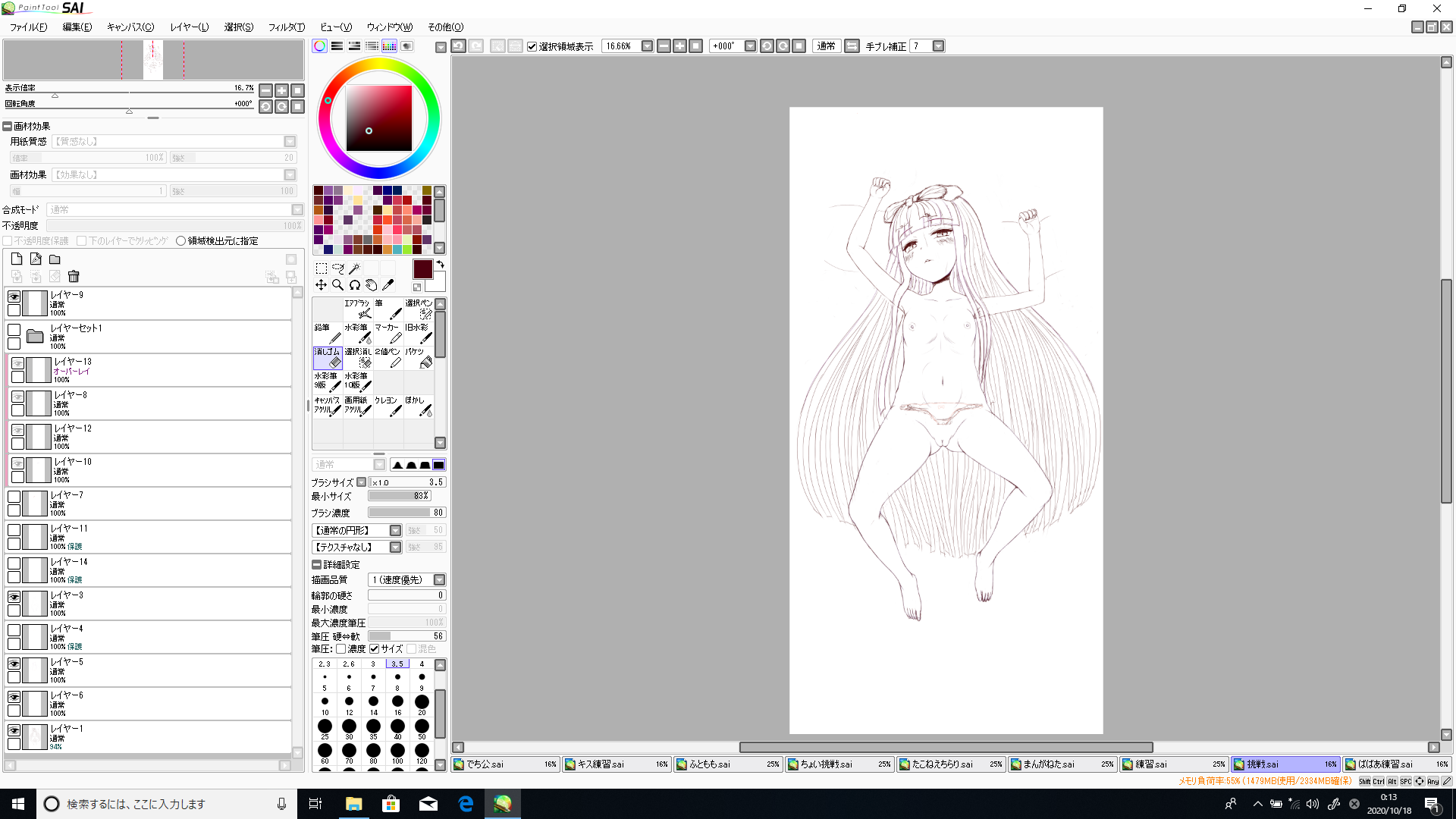Select the レイヤー6 layer row
This screenshot has height=819, width=1456.
point(149,704)
